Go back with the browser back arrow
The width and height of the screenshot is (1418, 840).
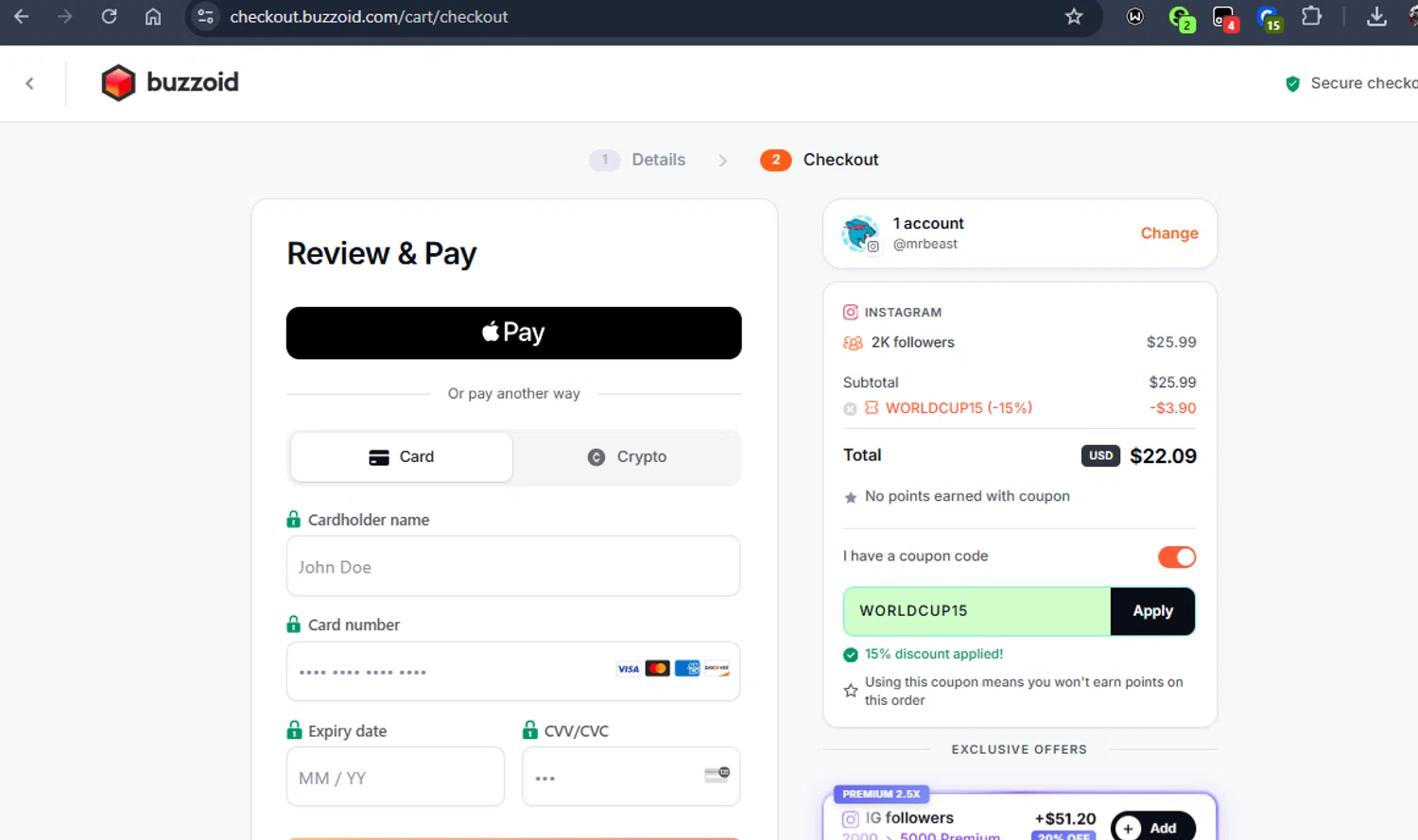tap(21, 16)
